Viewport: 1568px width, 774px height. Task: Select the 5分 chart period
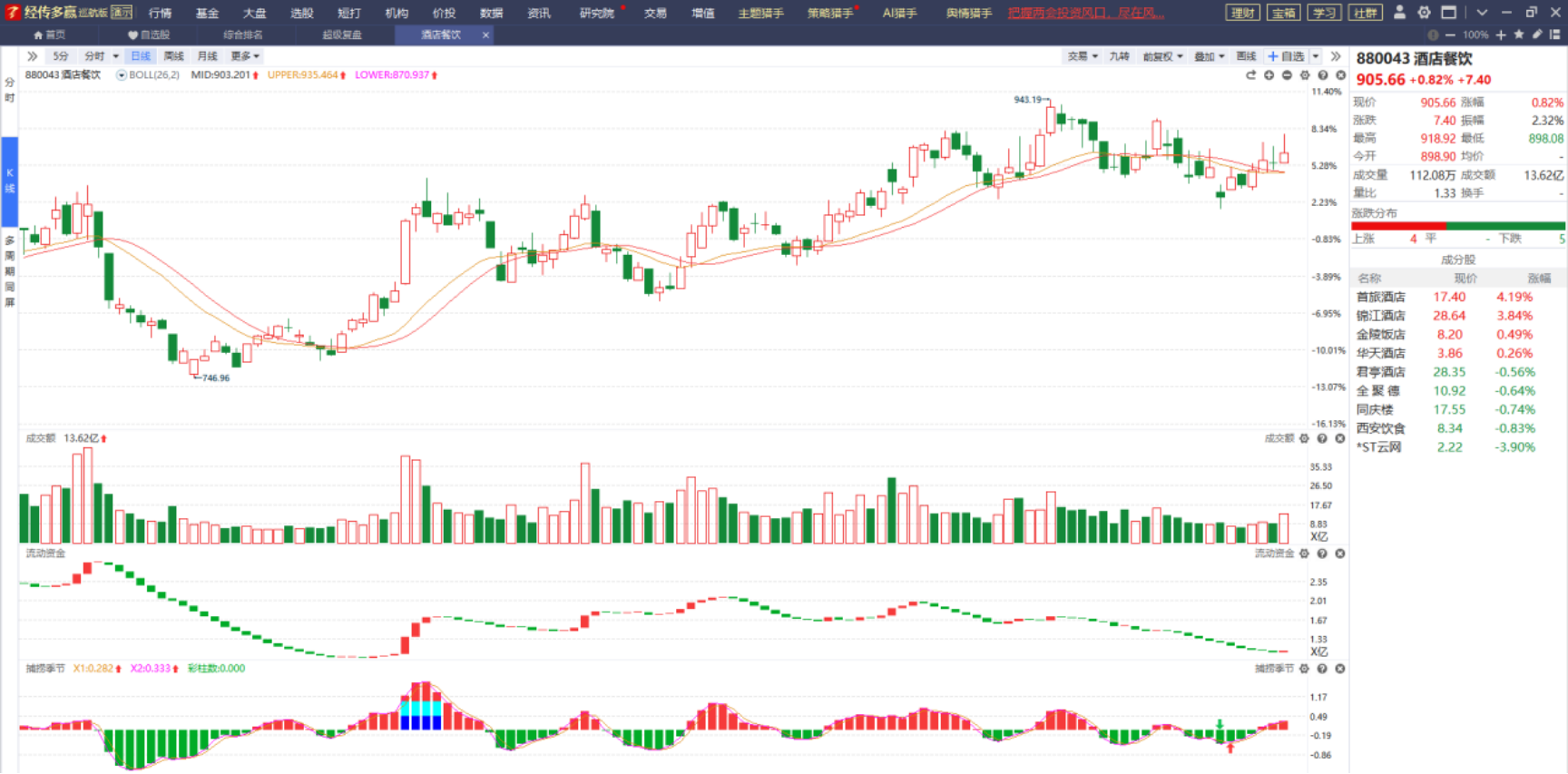61,56
